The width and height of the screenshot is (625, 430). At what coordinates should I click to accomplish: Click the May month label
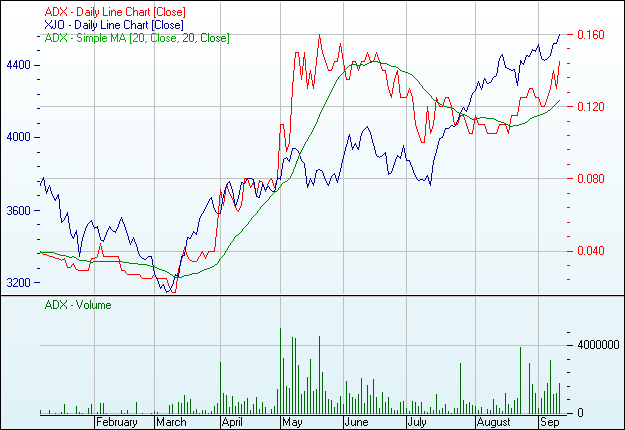[292, 422]
